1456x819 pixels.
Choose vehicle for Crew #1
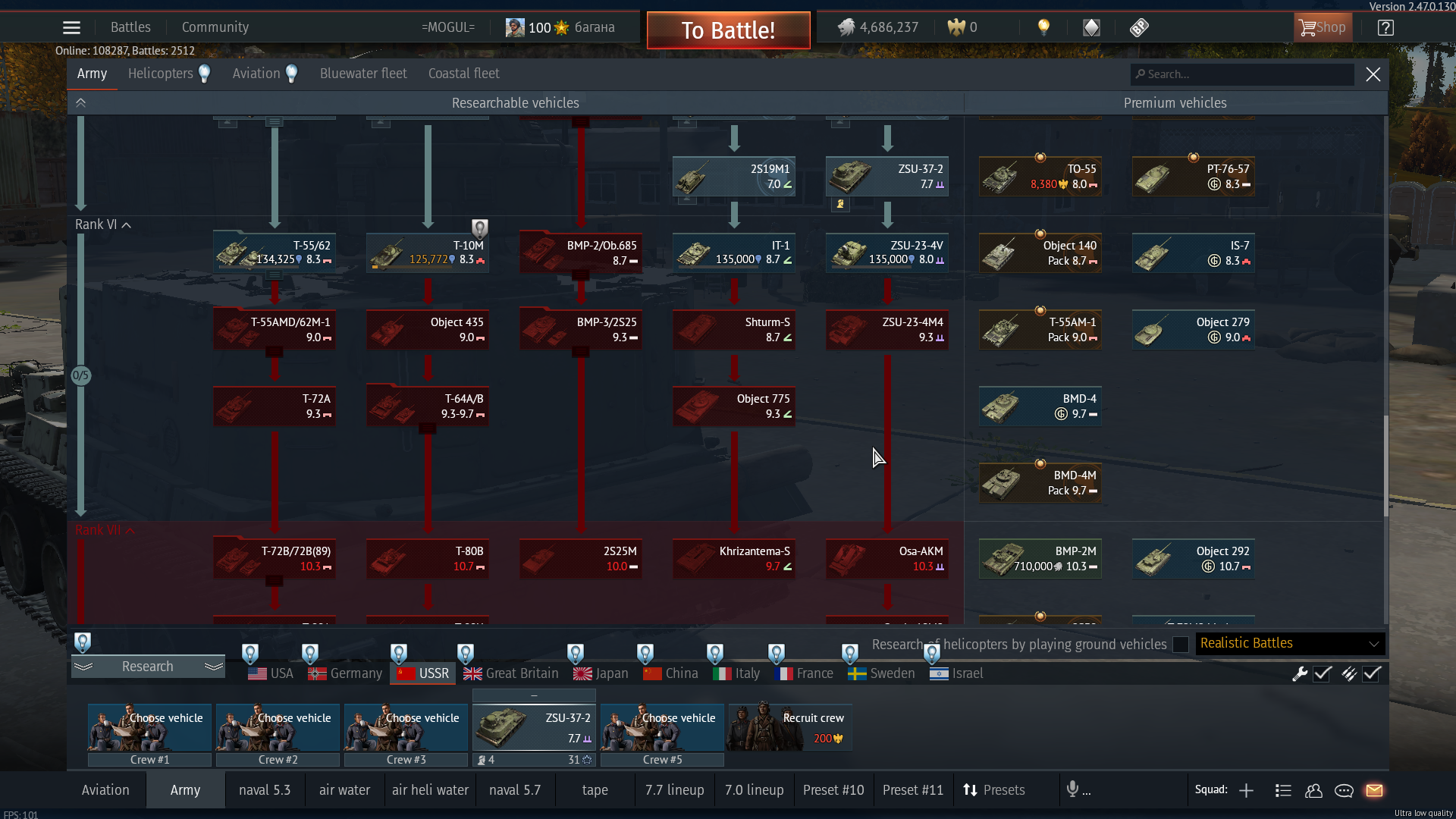[149, 726]
